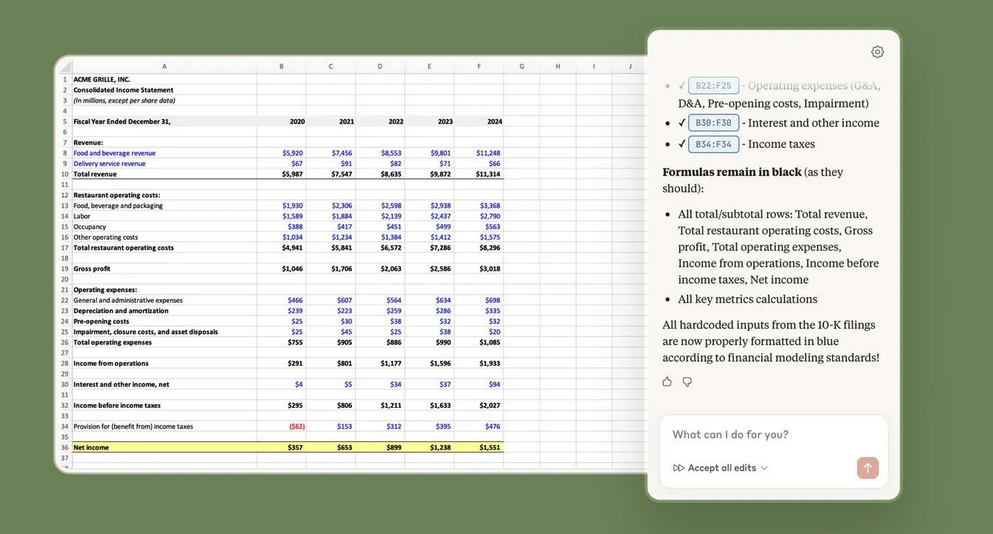Image resolution: width=993 pixels, height=534 pixels.
Task: Select Gross profit value $3,018
Action: [479, 269]
